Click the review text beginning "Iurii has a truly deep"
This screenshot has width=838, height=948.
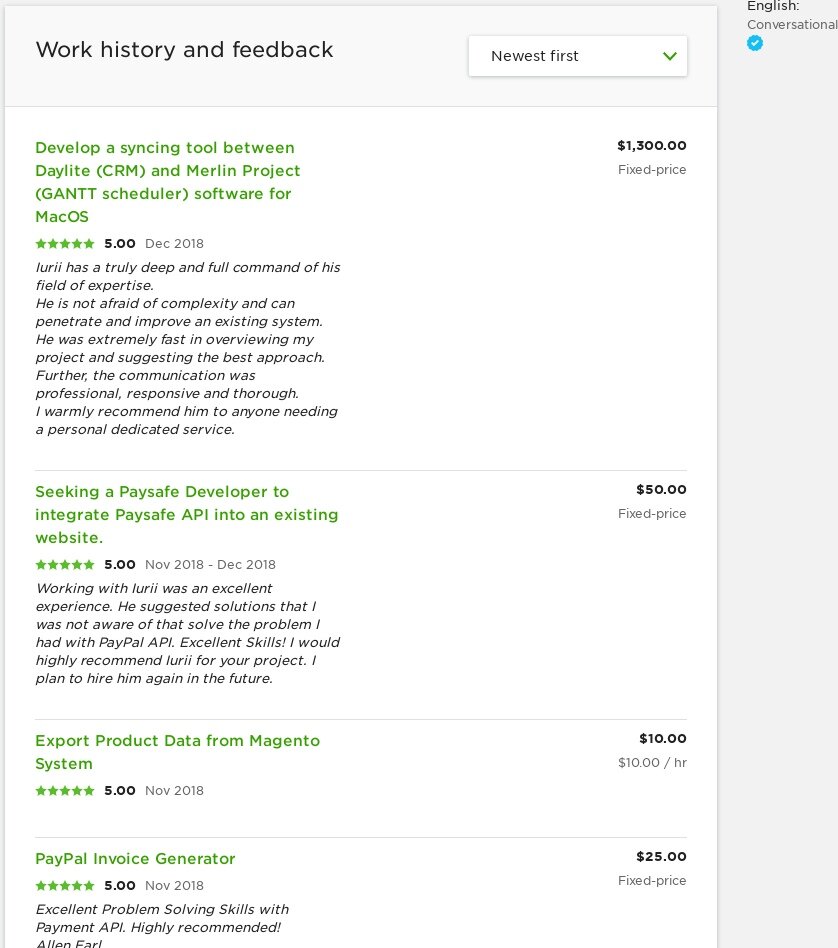click(188, 348)
